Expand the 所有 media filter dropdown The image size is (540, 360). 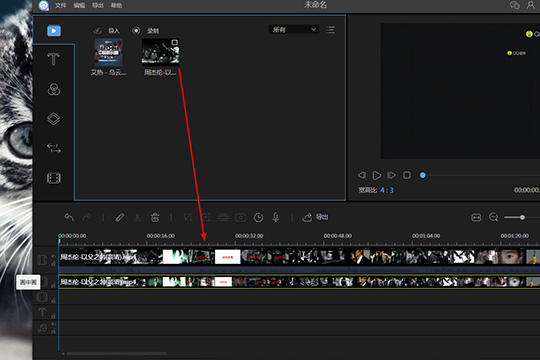point(294,30)
